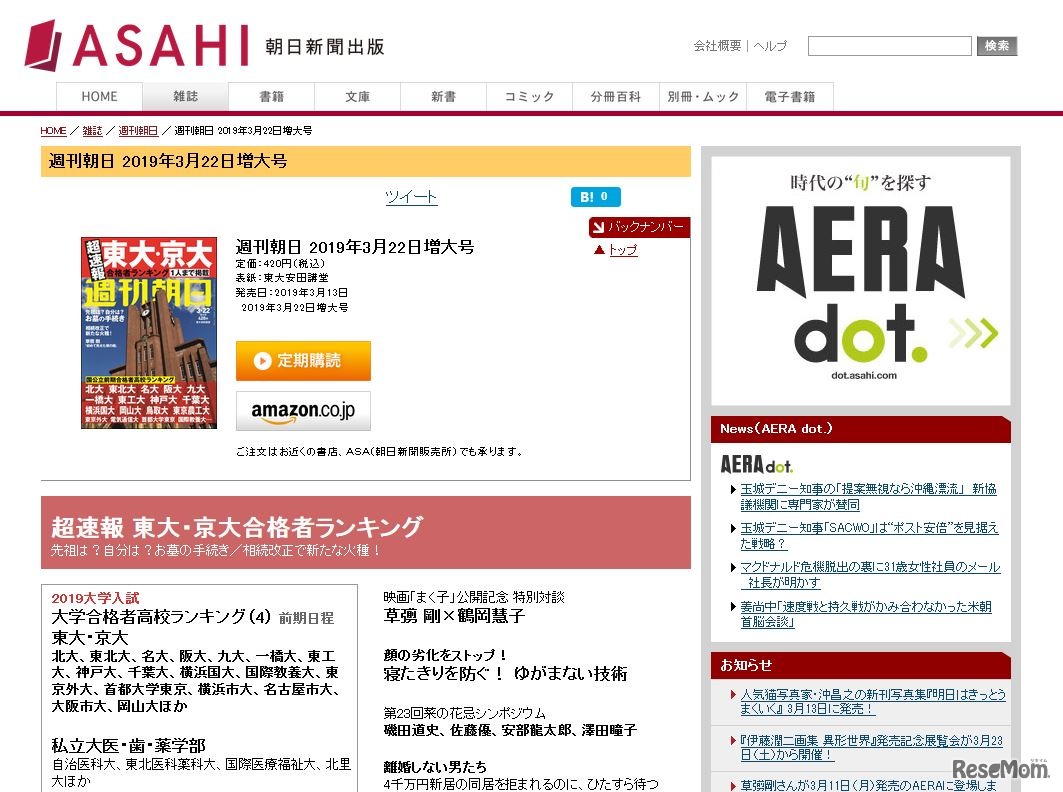Switch to the コミック tab
The image size is (1063, 792).
click(528, 96)
